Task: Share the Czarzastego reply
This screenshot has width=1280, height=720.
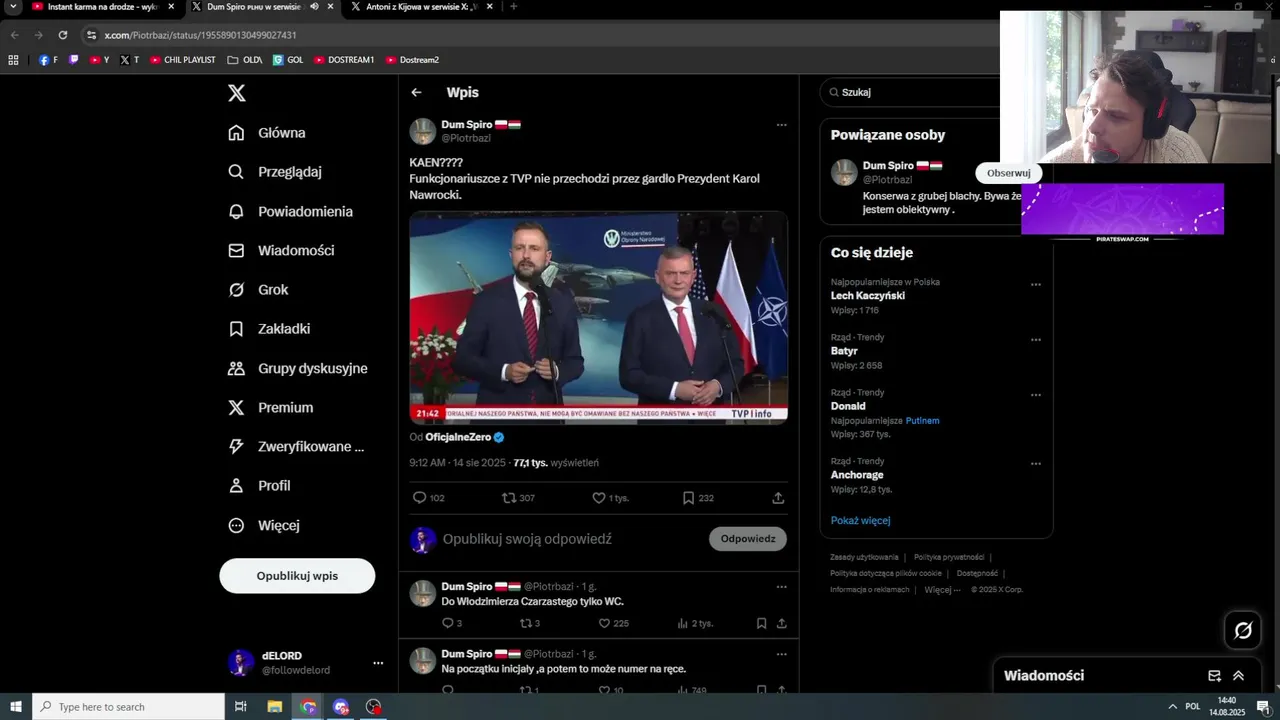Action: [781, 623]
